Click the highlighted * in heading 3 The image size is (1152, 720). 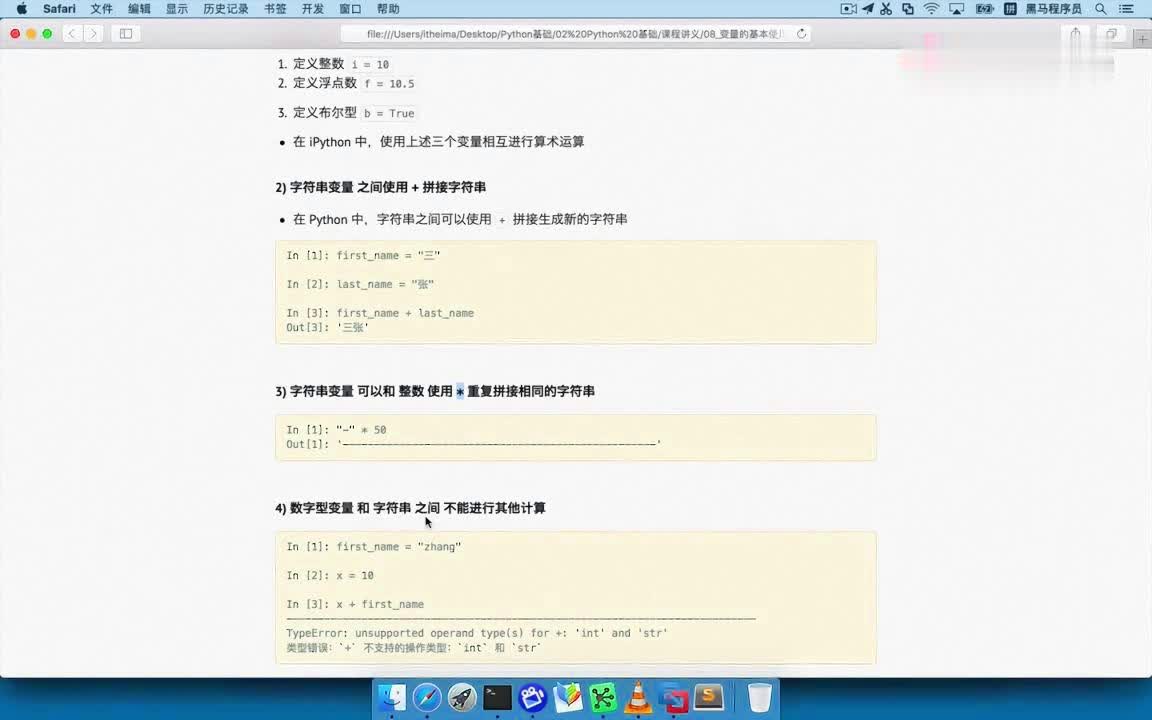point(460,392)
